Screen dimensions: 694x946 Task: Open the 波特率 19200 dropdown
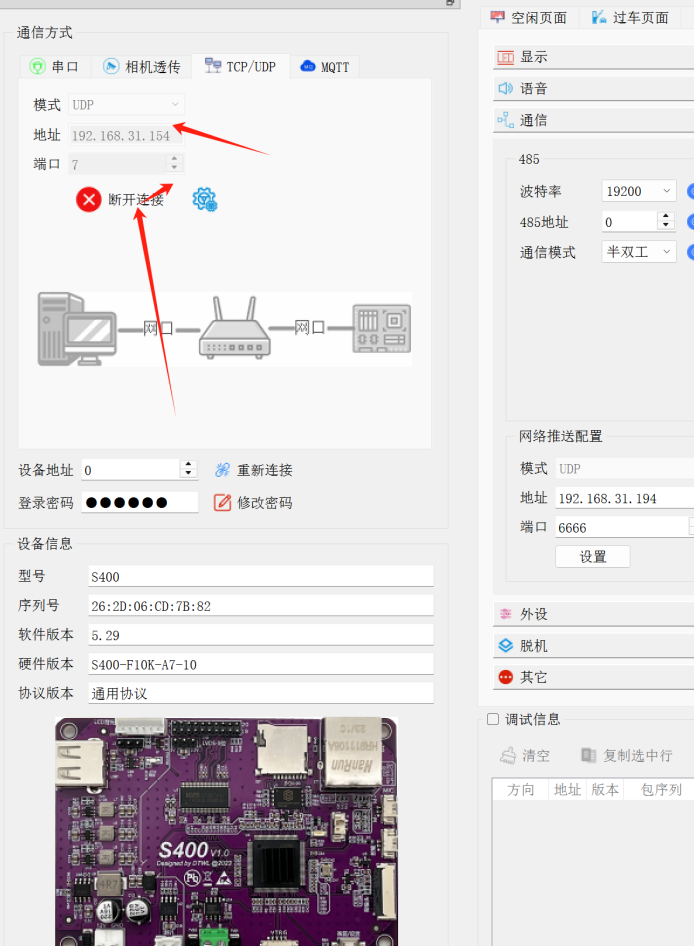click(639, 191)
